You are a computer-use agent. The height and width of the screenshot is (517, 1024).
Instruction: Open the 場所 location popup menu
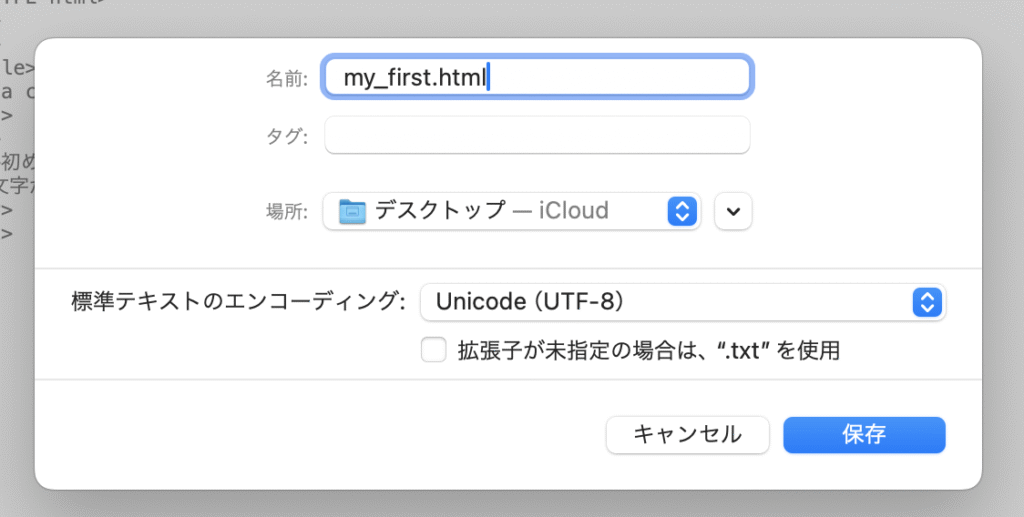(x=510, y=211)
